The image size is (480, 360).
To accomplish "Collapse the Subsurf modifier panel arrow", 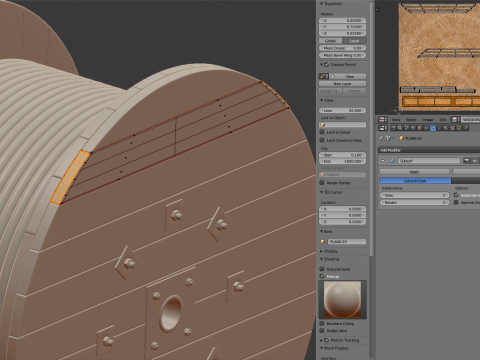I will click(383, 161).
